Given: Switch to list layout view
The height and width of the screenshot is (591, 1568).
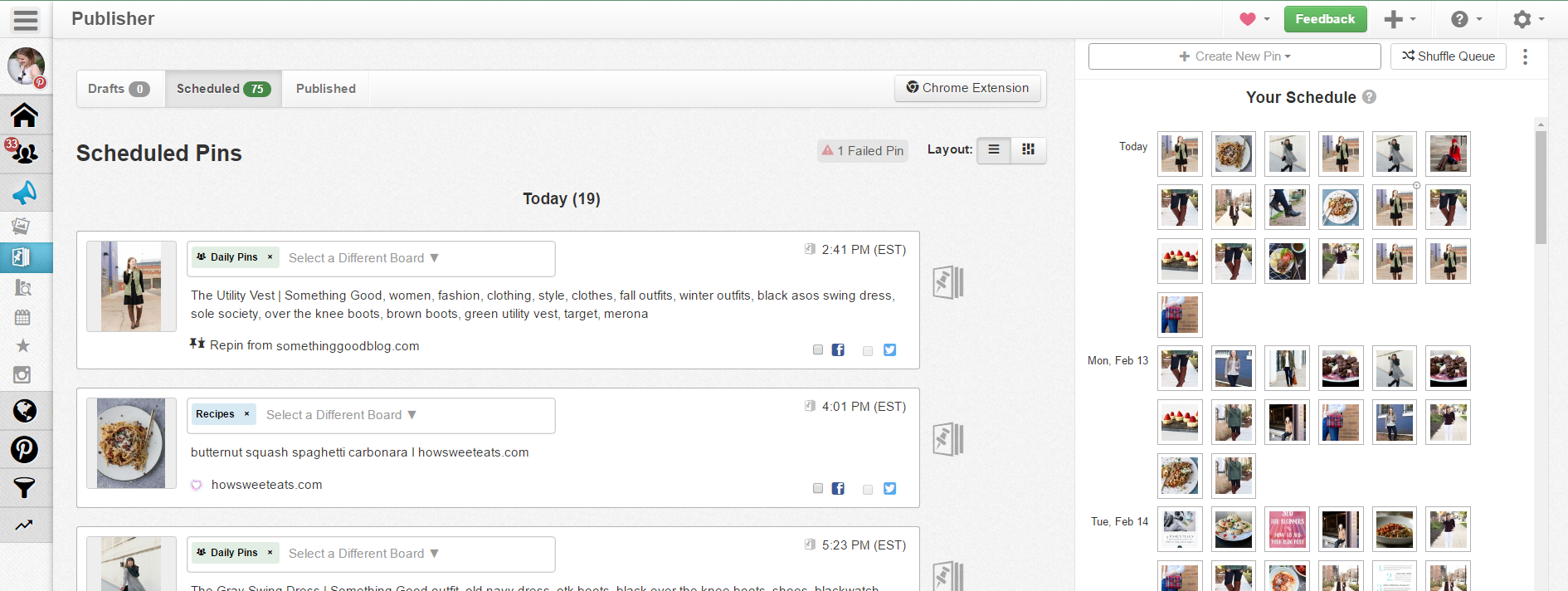Looking at the screenshot, I should point(994,149).
